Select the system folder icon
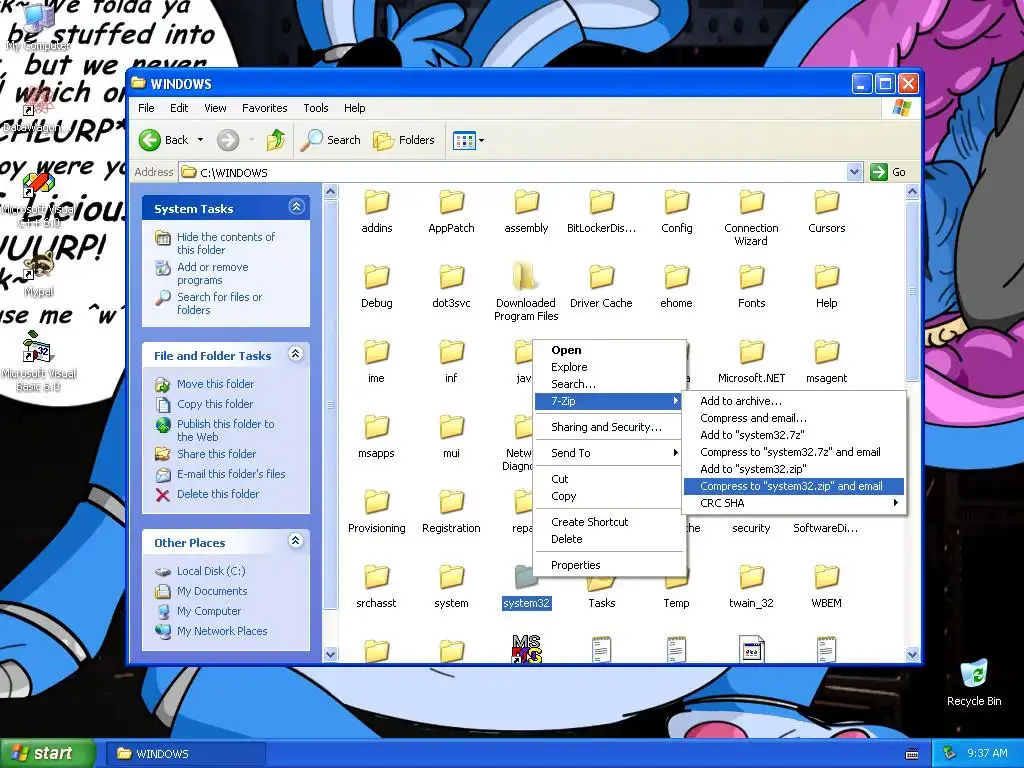The image size is (1024, 768). 451,578
